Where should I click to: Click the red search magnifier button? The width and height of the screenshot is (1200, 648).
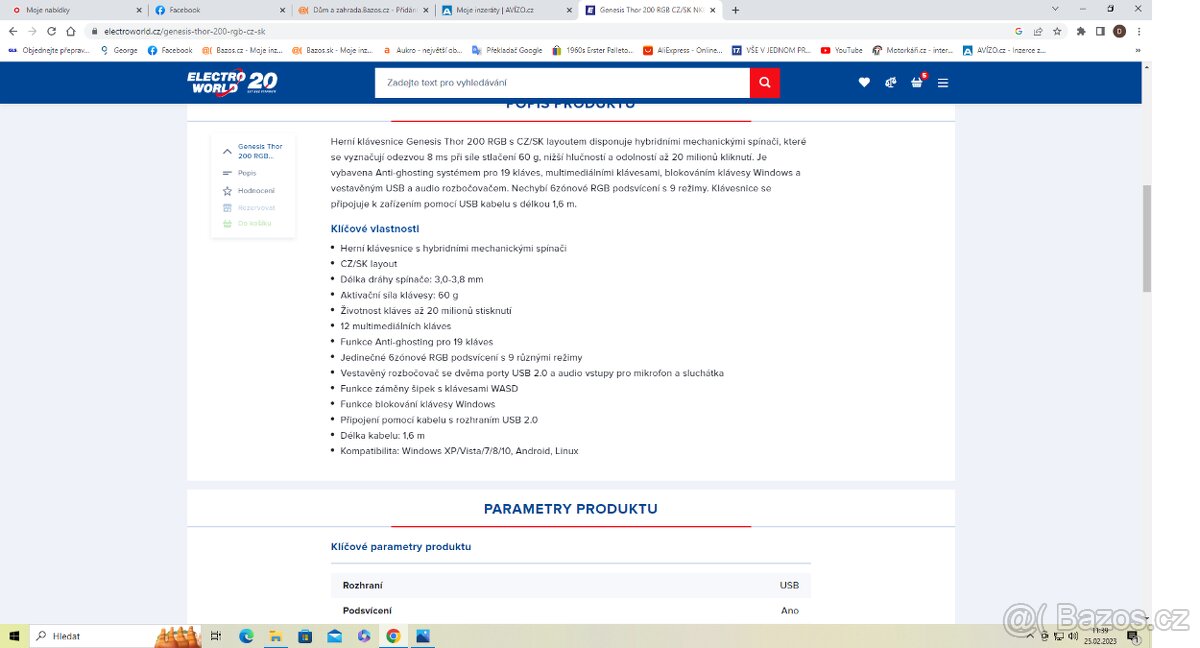click(764, 82)
